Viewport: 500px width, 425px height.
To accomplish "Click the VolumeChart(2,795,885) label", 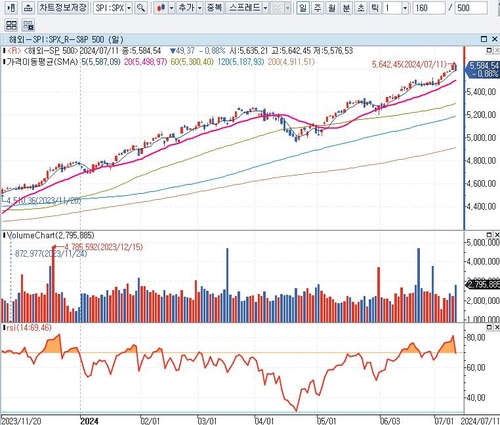I will pos(50,235).
